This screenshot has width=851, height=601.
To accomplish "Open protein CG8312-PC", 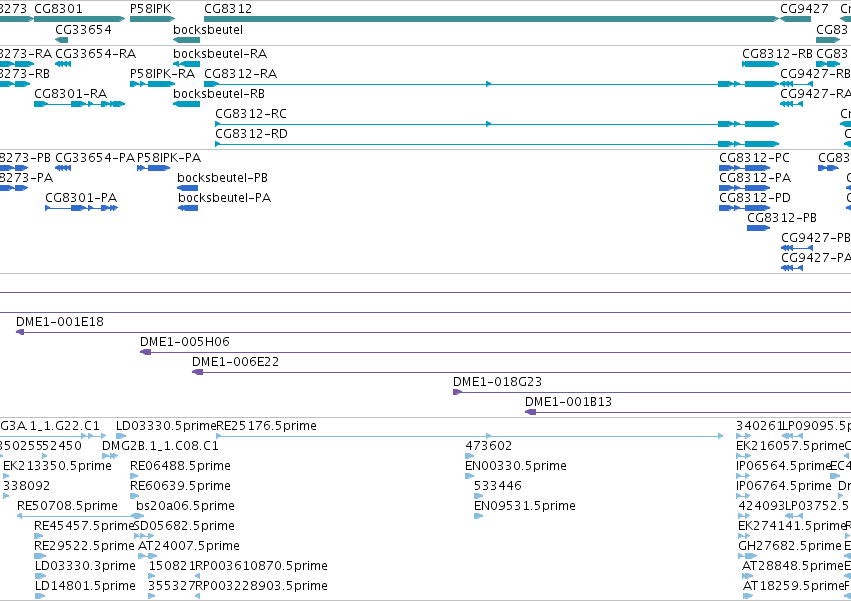I will 754,158.
